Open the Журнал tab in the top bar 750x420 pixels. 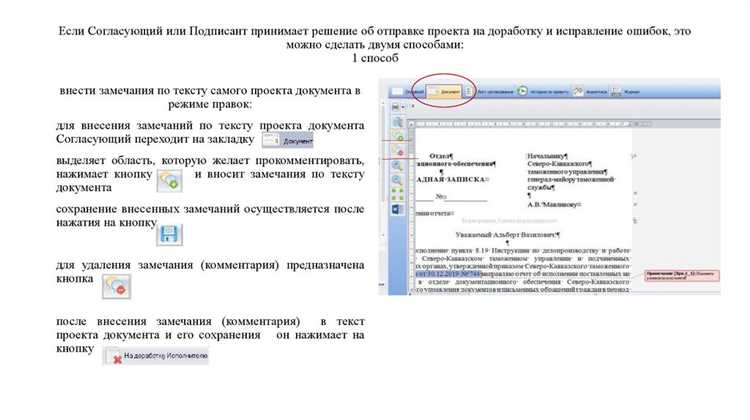(626, 91)
